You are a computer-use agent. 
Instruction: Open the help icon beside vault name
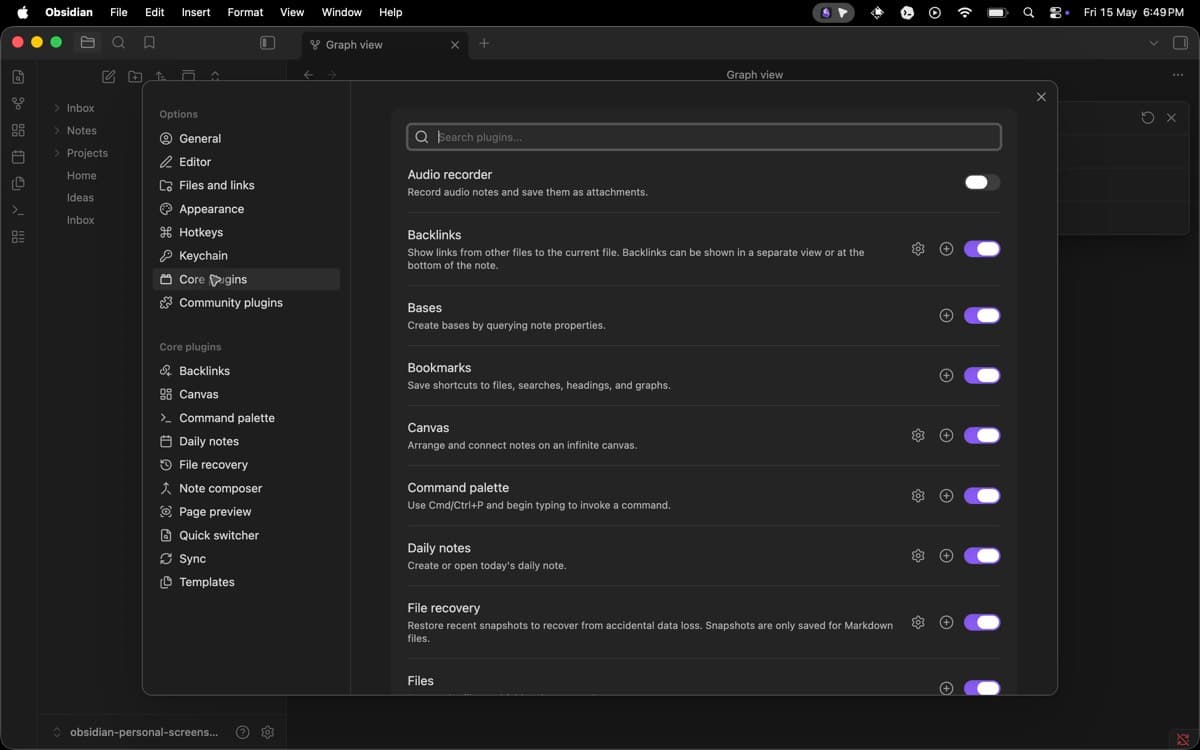pos(242,732)
